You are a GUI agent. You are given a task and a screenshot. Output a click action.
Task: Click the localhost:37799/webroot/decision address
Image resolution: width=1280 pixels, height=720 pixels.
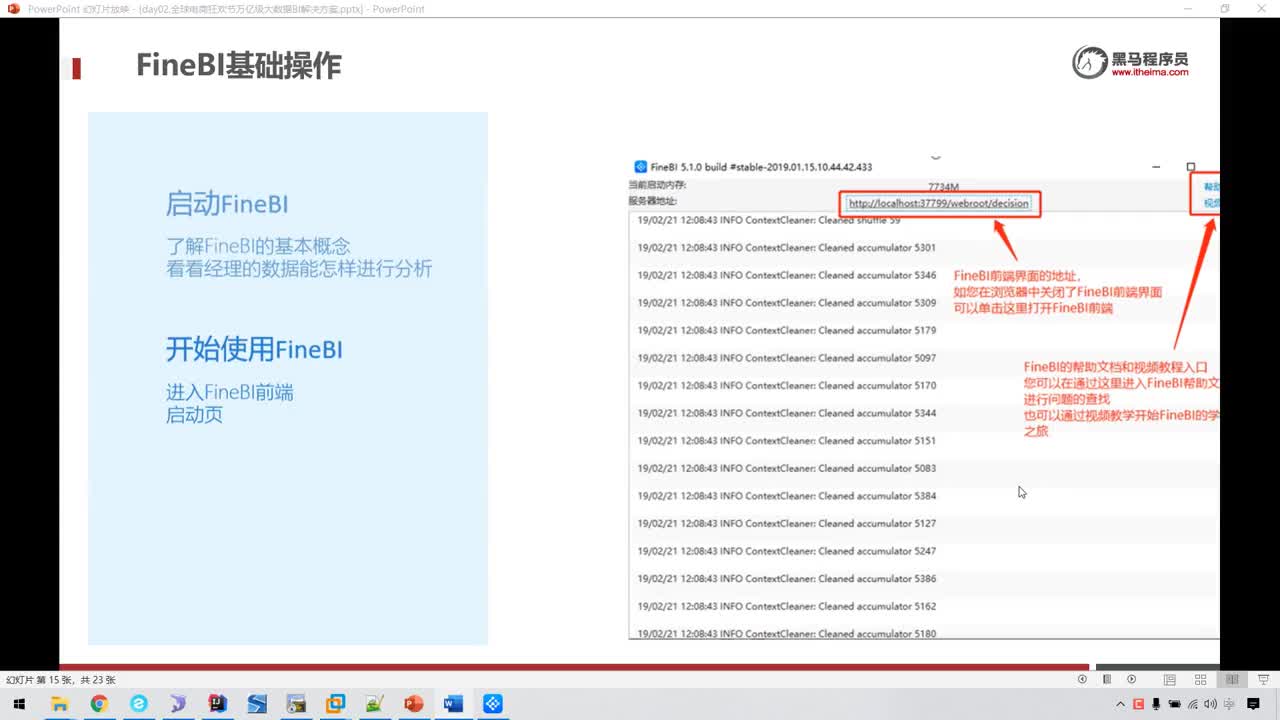click(x=938, y=203)
